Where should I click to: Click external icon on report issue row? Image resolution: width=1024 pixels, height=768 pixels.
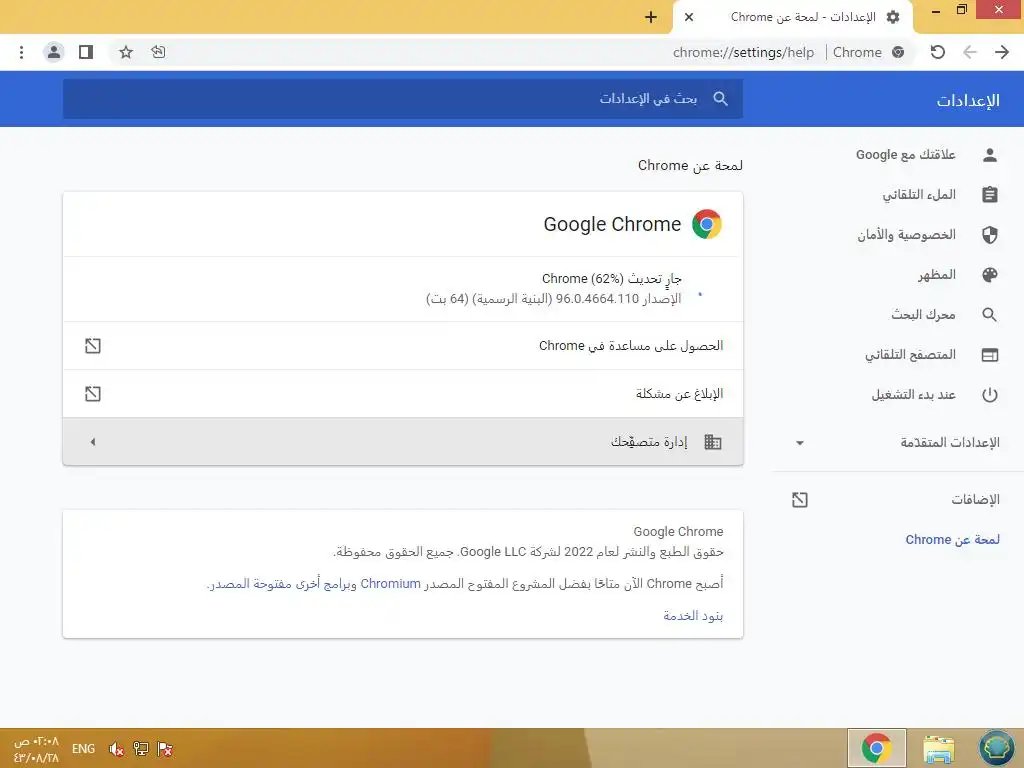coord(93,394)
